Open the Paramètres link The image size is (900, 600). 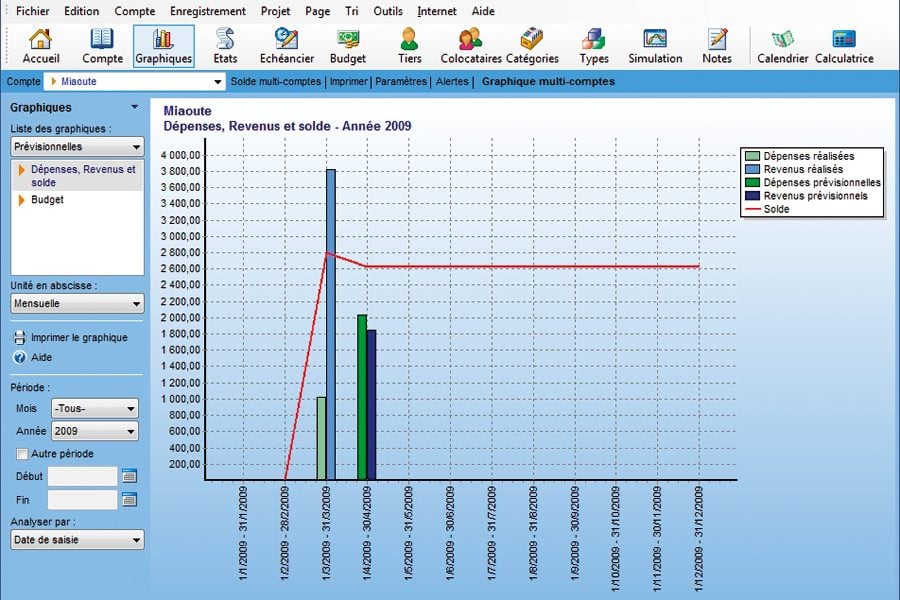[401, 82]
